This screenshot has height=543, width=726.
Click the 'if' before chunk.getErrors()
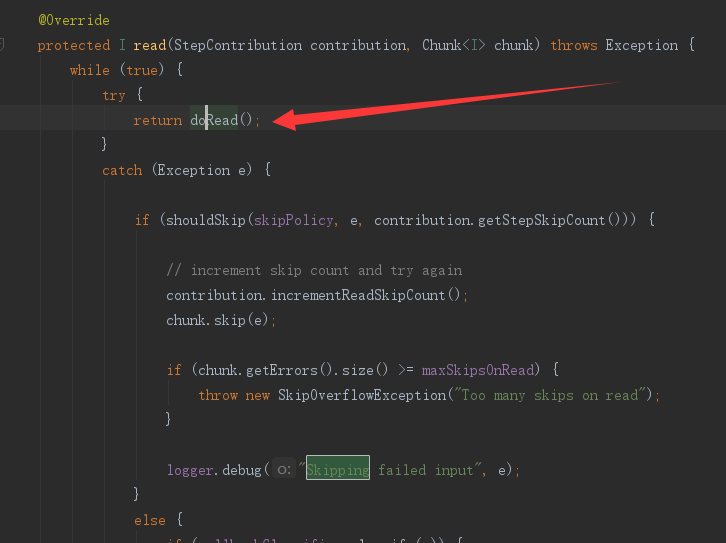[x=174, y=370]
